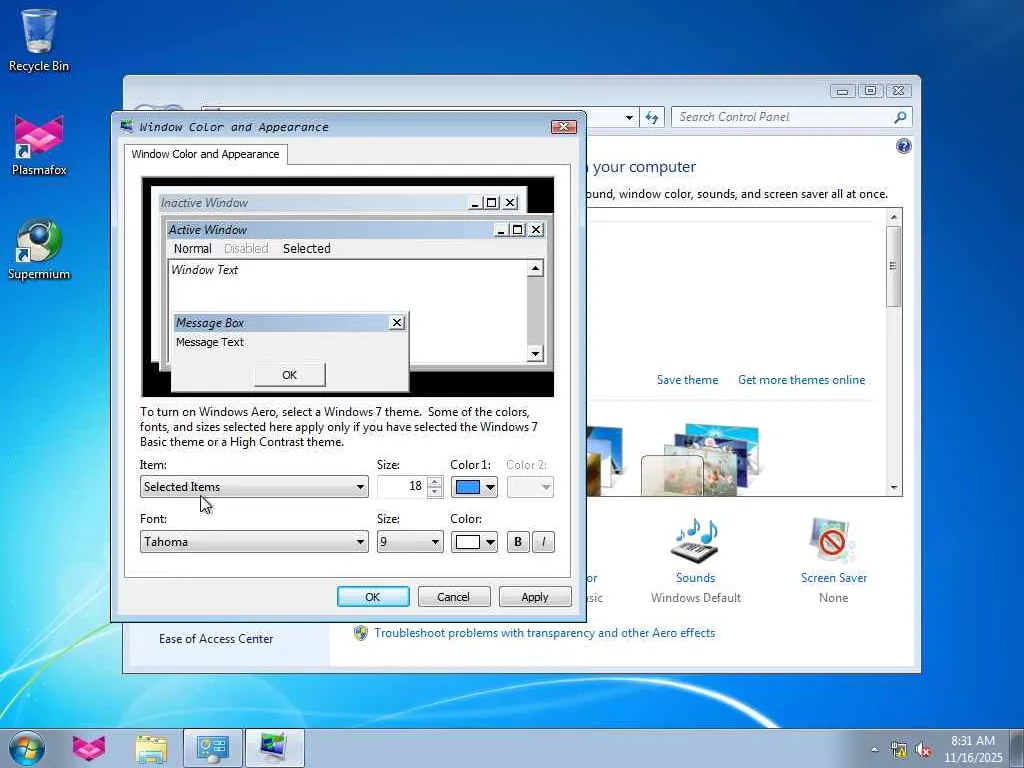Screen dimensions: 1024x768
Task: Open Windows Explorer from the taskbar
Action: click(x=152, y=748)
